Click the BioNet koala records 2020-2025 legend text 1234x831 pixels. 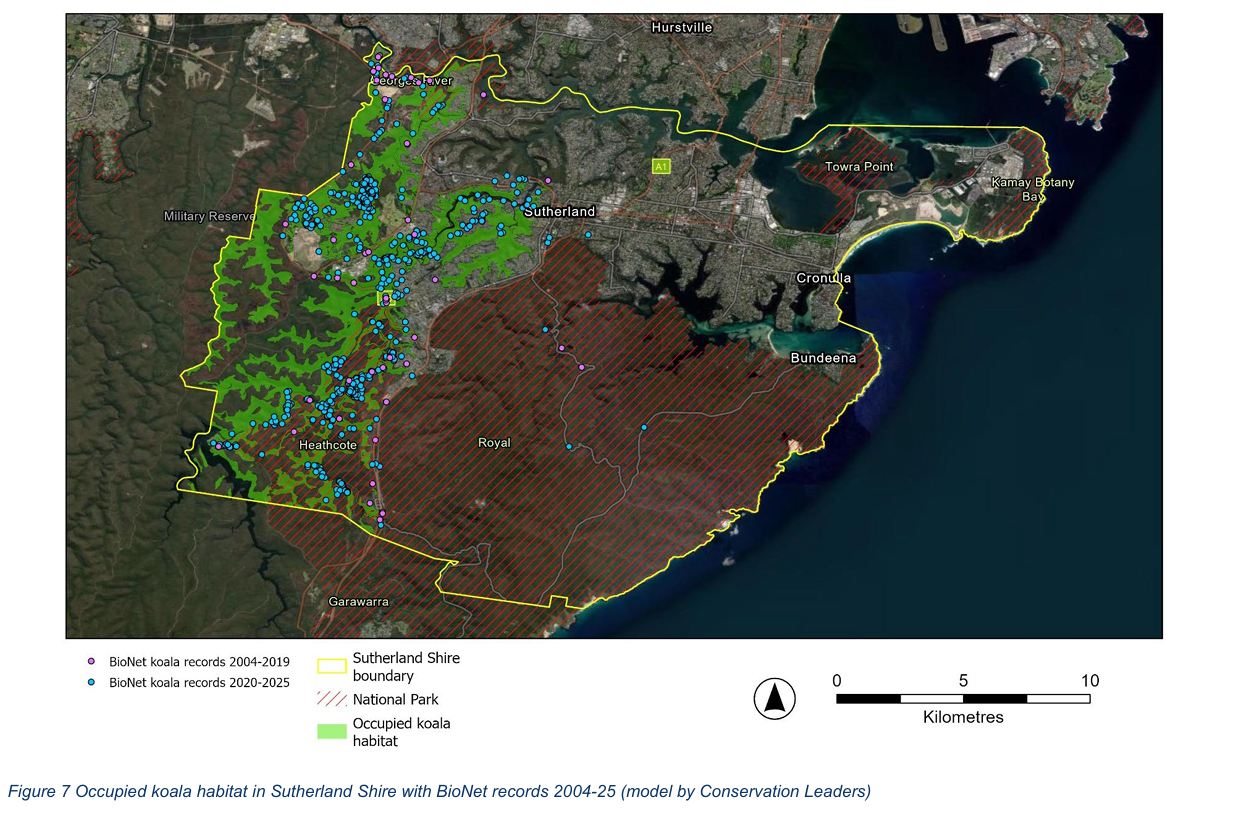click(200, 683)
